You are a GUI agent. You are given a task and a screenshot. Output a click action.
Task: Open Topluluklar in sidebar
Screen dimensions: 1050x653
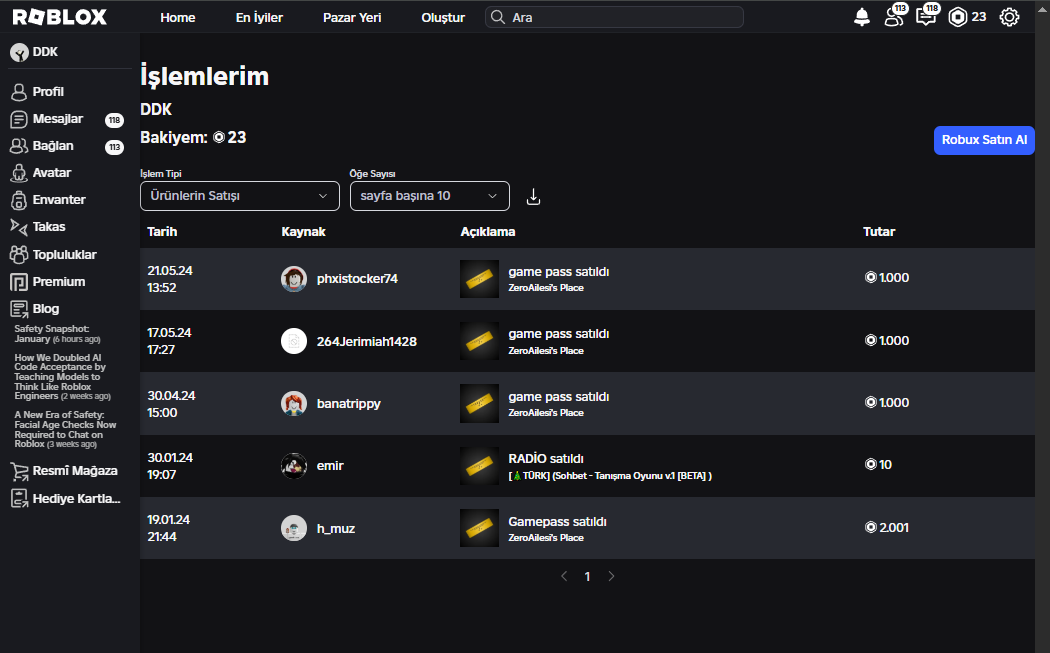point(64,255)
